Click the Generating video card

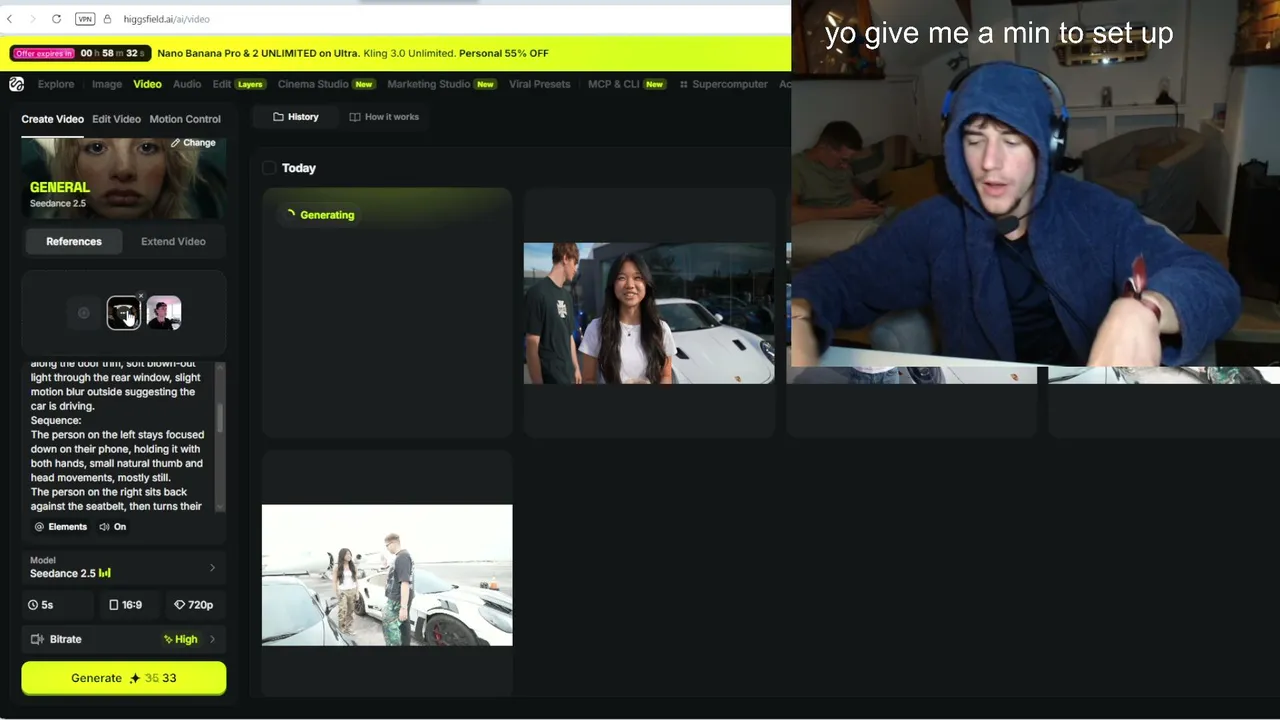pos(387,313)
